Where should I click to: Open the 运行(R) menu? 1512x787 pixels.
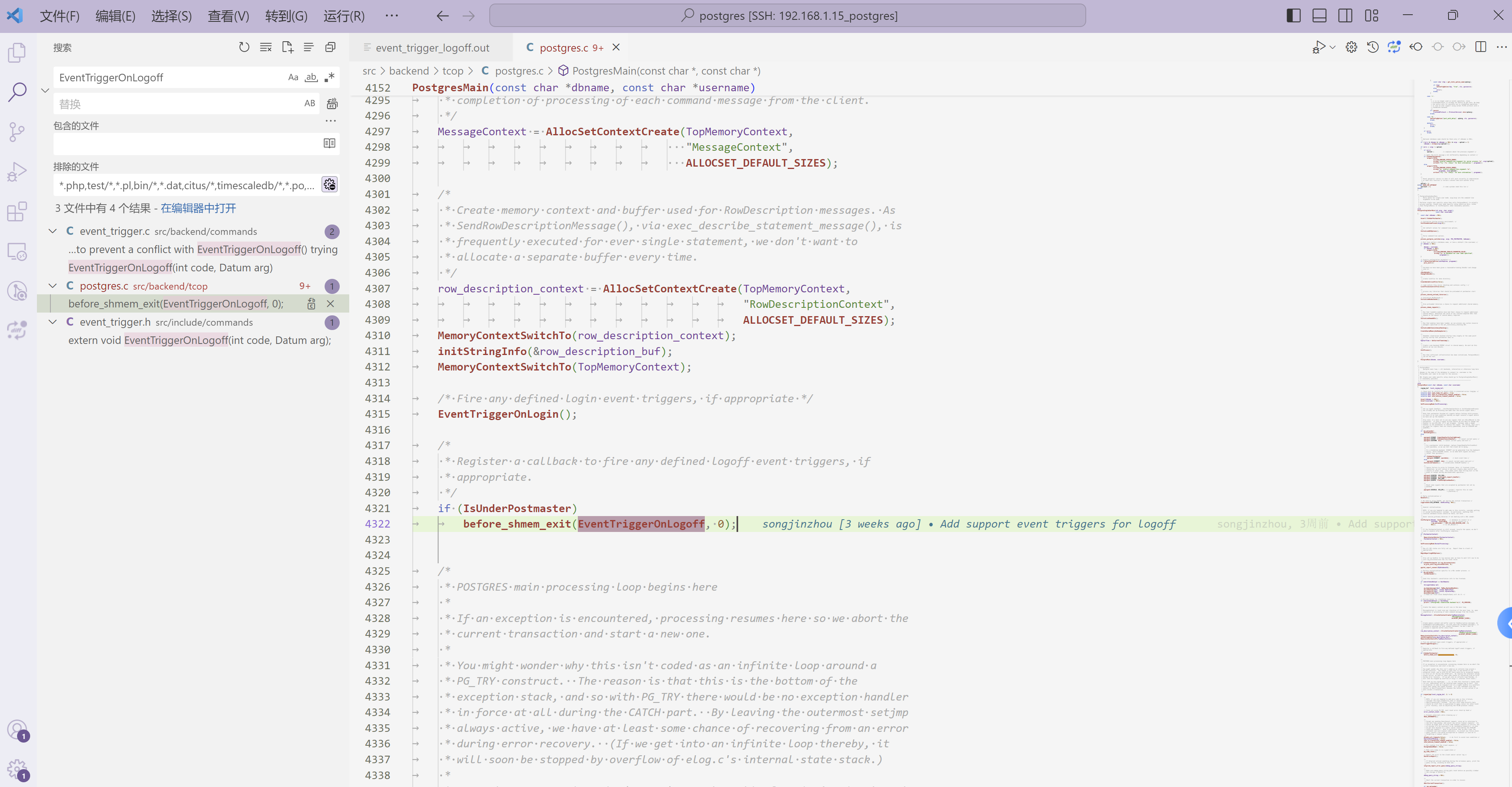344,16
